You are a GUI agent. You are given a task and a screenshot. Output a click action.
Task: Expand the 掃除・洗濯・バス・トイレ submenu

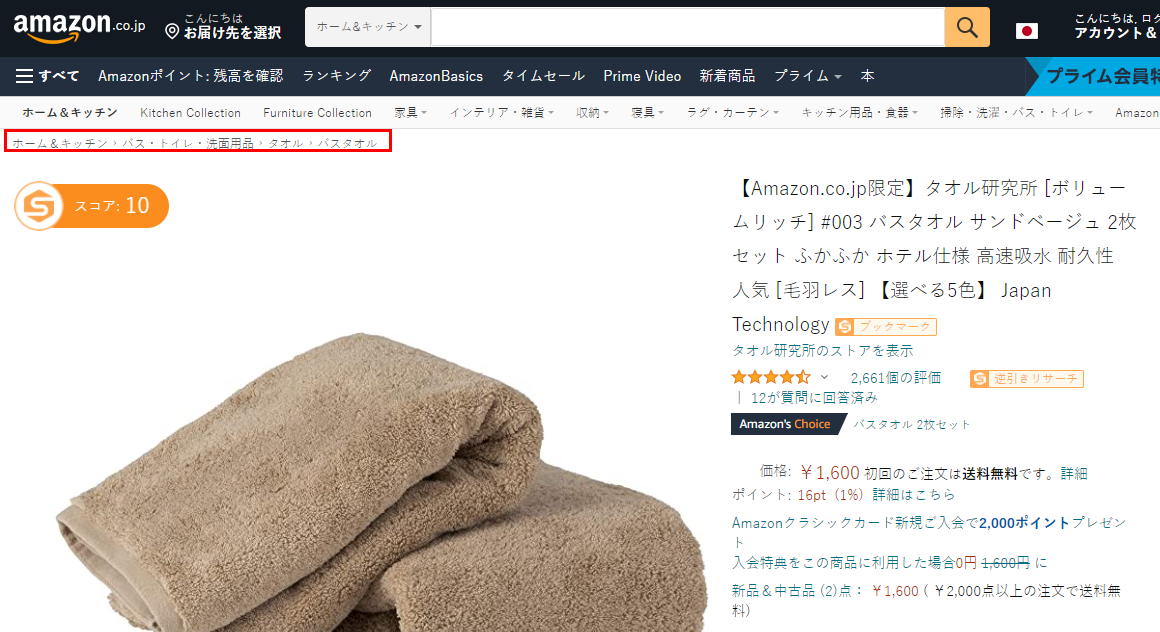(1016, 112)
